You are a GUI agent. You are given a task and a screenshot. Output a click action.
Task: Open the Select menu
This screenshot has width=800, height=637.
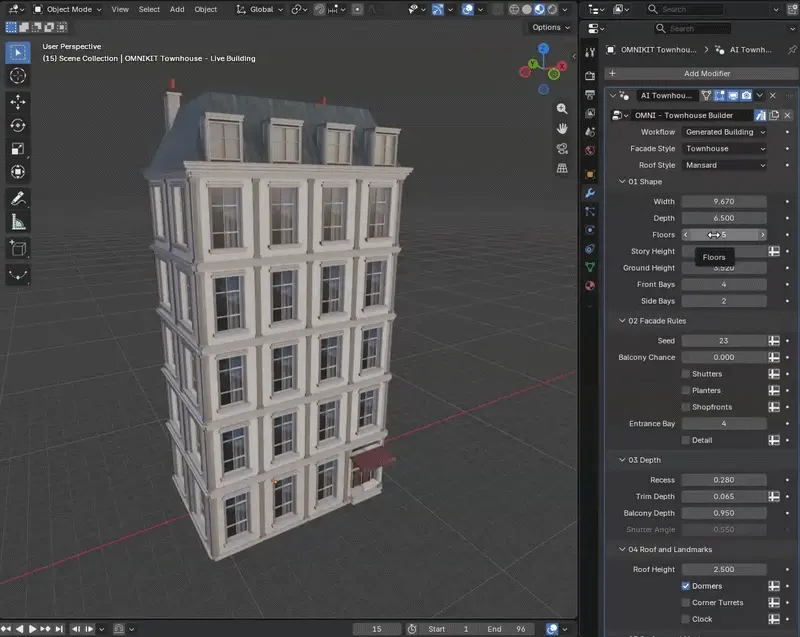149,9
